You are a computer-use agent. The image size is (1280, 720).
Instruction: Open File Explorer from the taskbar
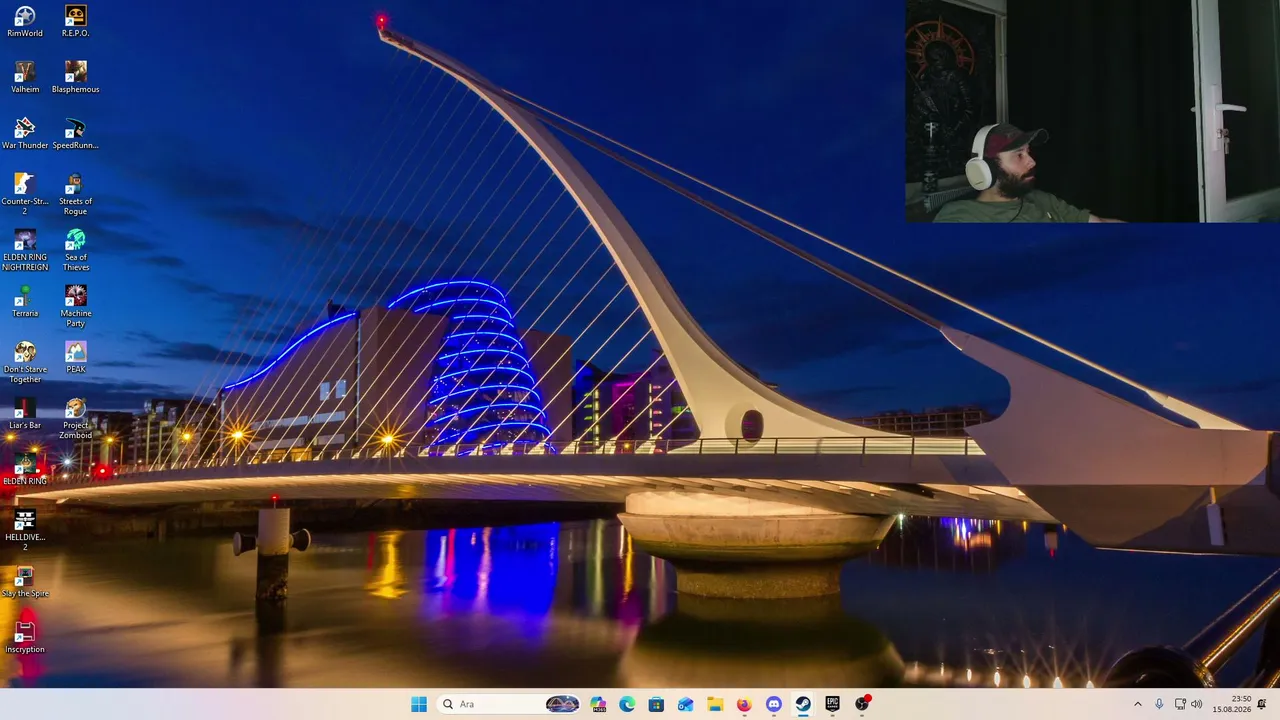[715, 704]
